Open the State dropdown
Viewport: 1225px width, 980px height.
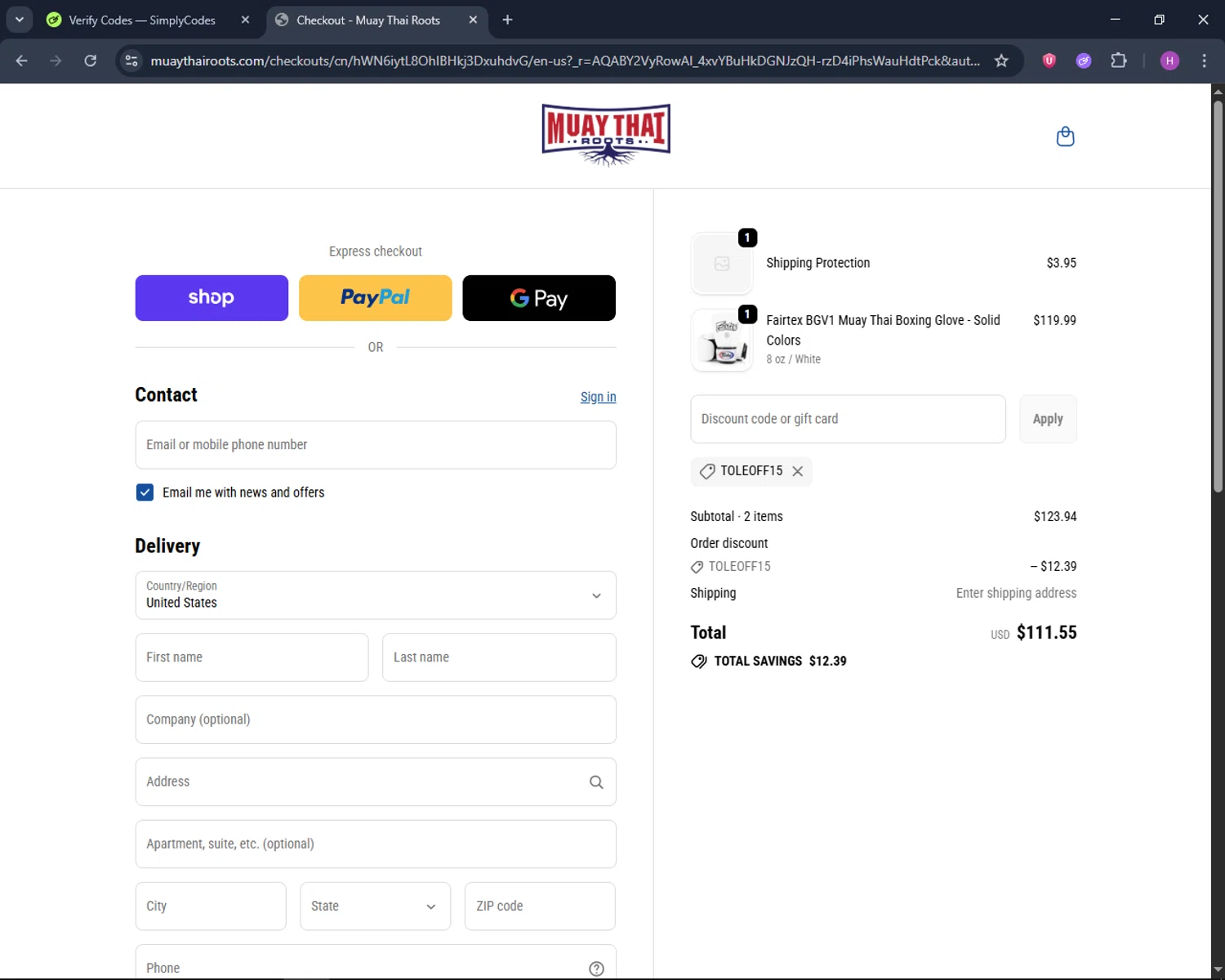(x=375, y=906)
